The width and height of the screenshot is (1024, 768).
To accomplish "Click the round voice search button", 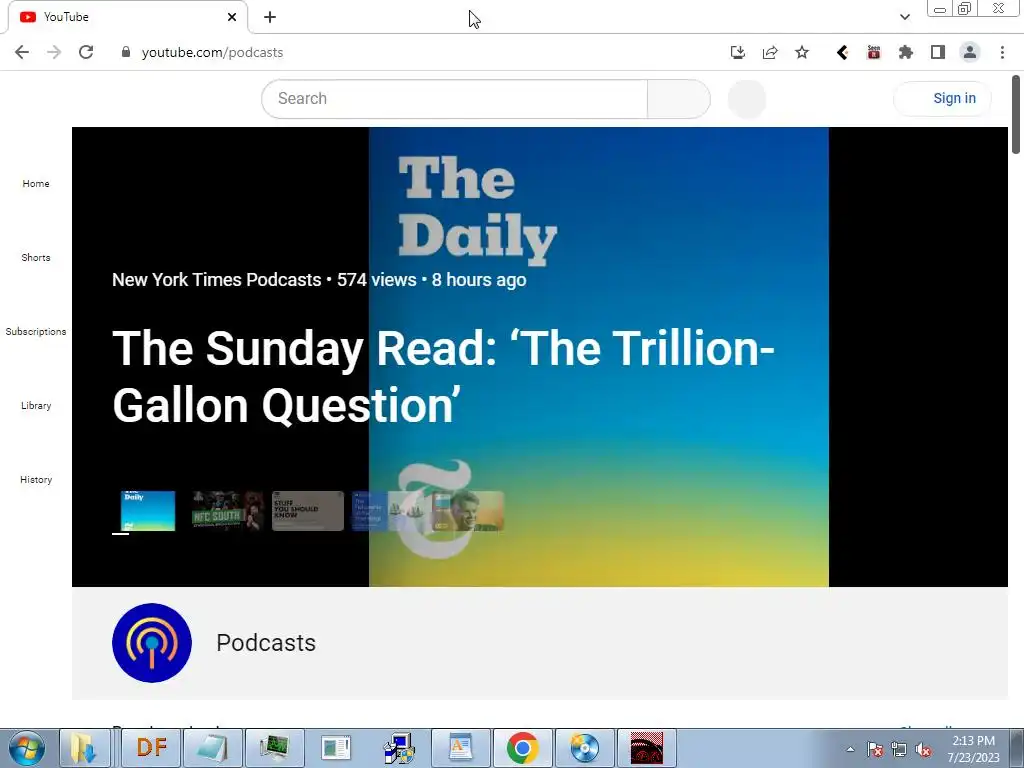I will [746, 99].
